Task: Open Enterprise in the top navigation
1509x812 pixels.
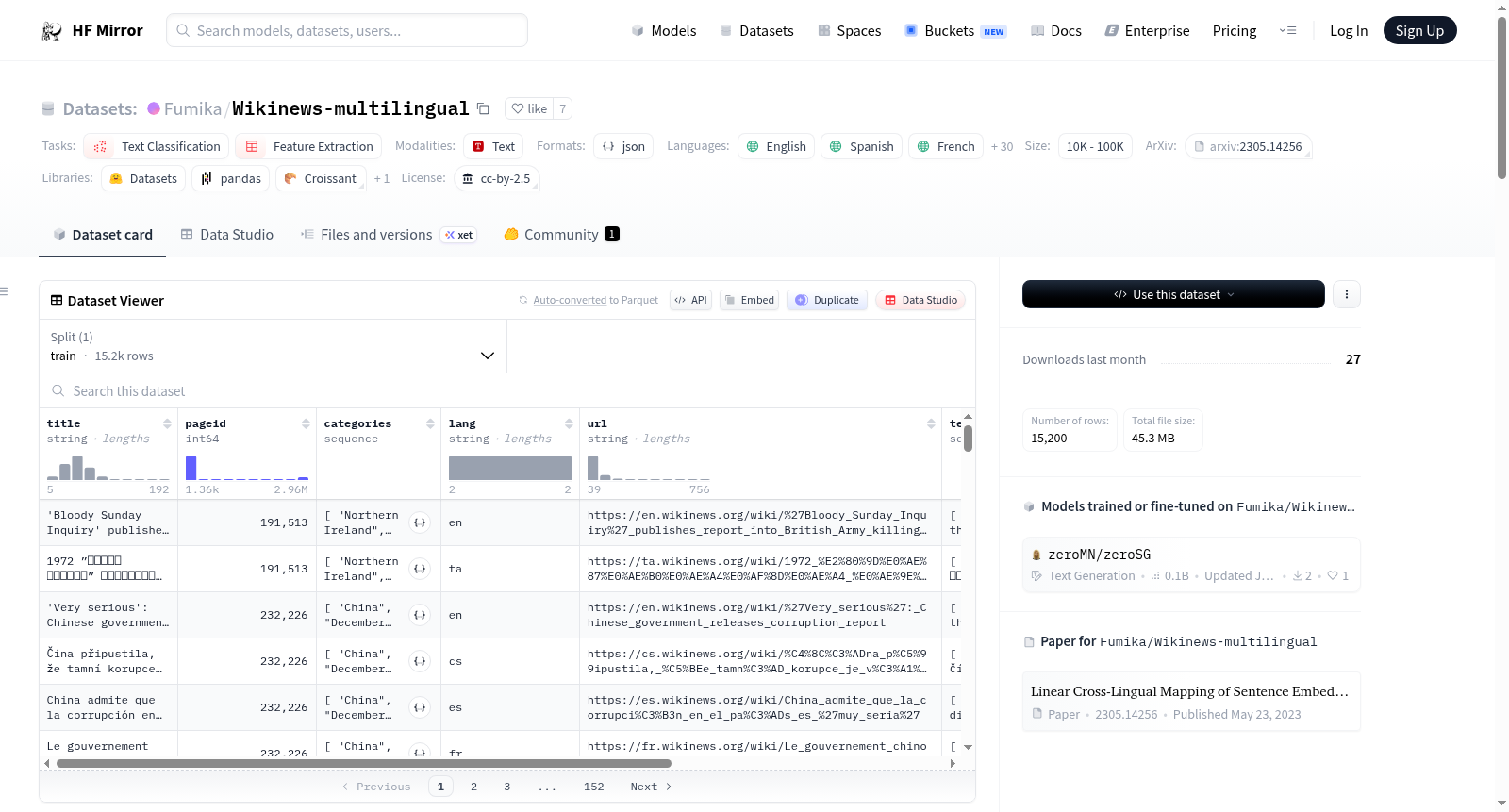Action: tap(1148, 31)
